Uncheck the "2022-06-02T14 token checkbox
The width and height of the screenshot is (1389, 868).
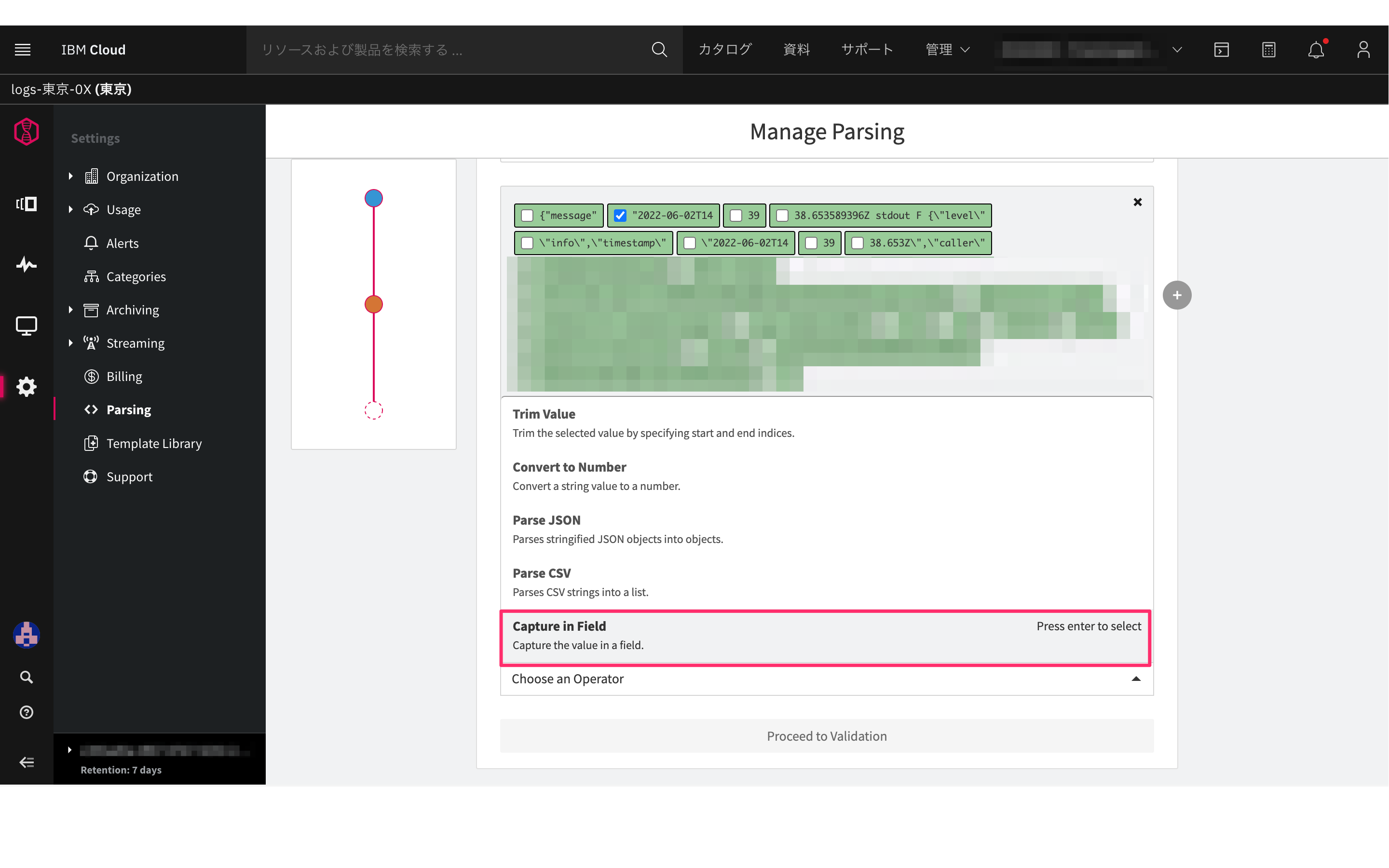(x=620, y=216)
